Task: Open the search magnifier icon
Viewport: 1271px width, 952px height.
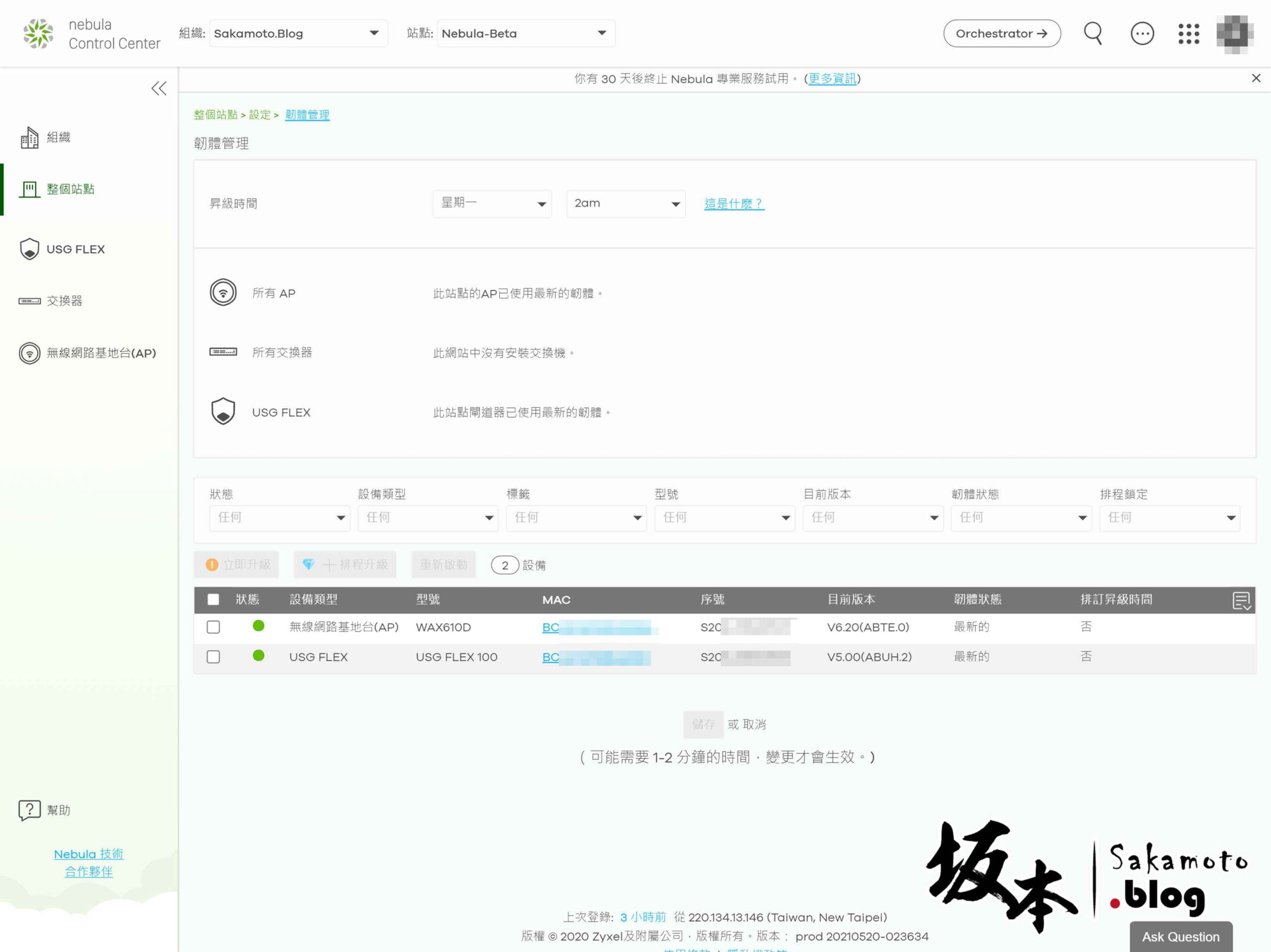Action: pyautogui.click(x=1093, y=33)
